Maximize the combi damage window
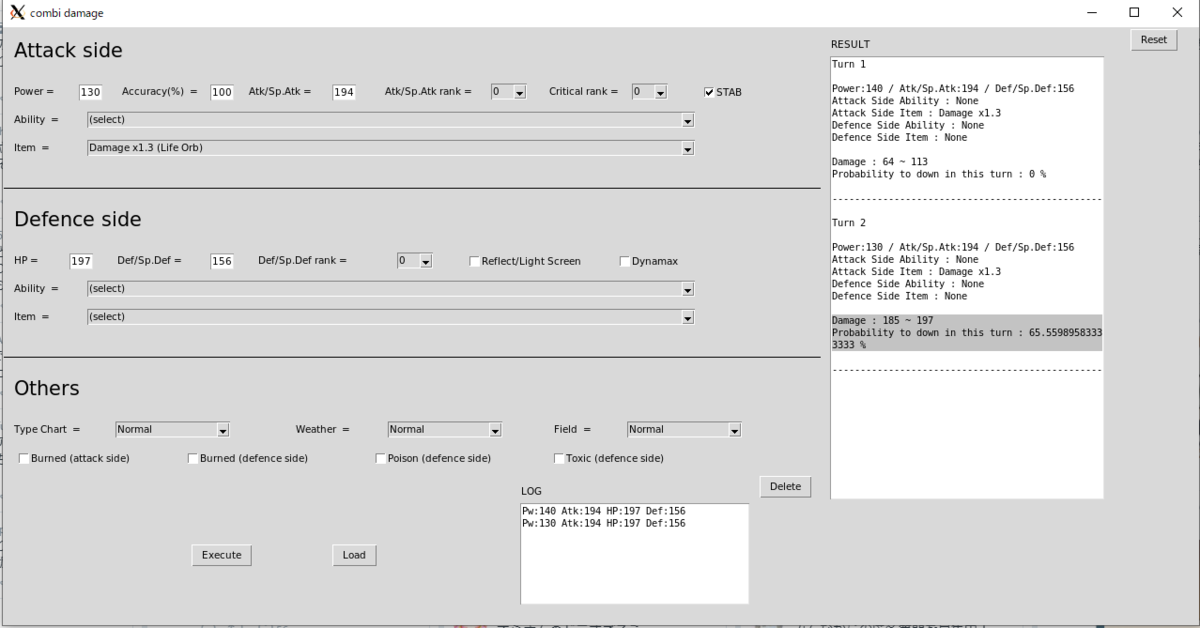 [1134, 13]
